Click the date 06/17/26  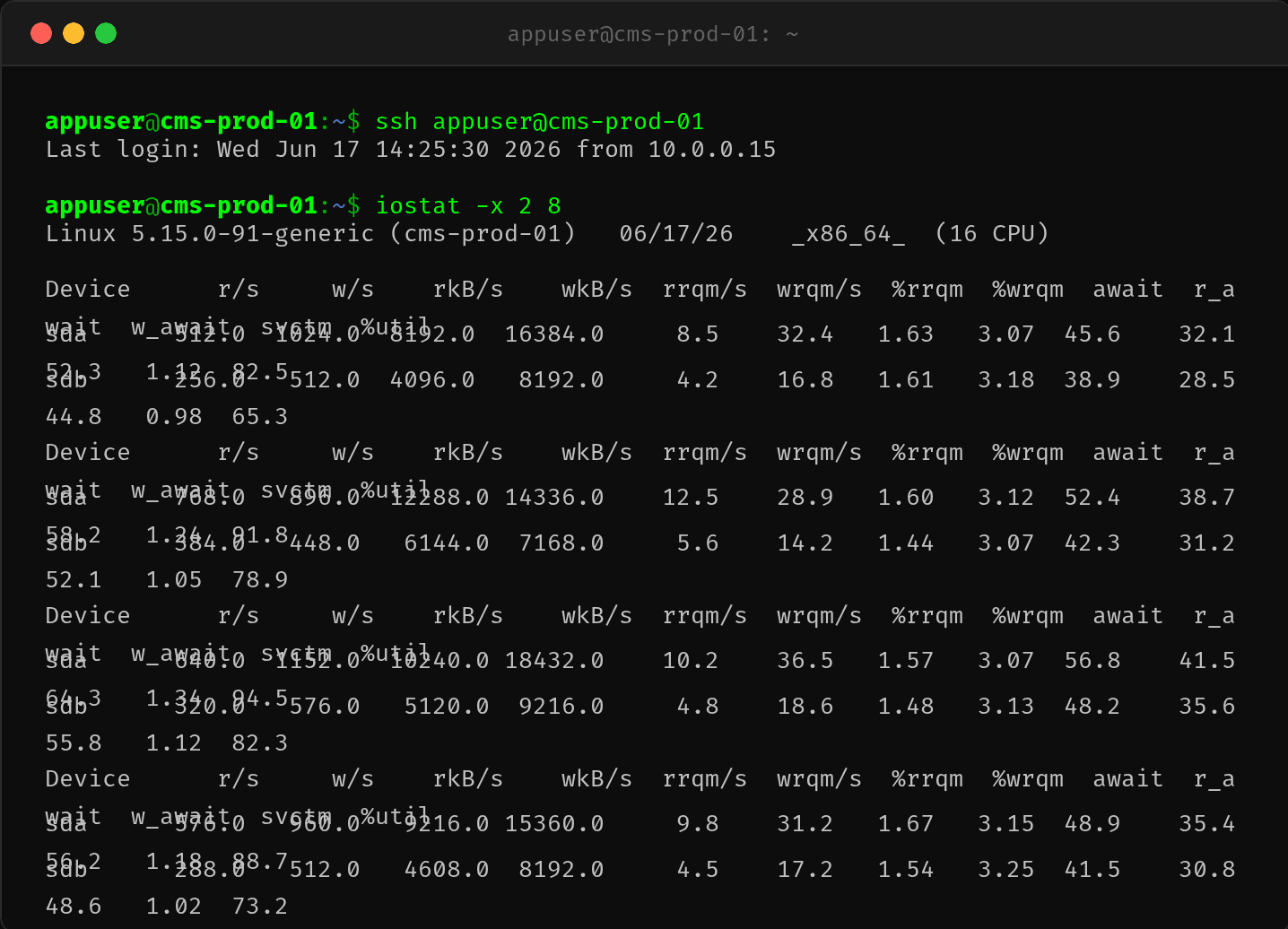tap(676, 233)
